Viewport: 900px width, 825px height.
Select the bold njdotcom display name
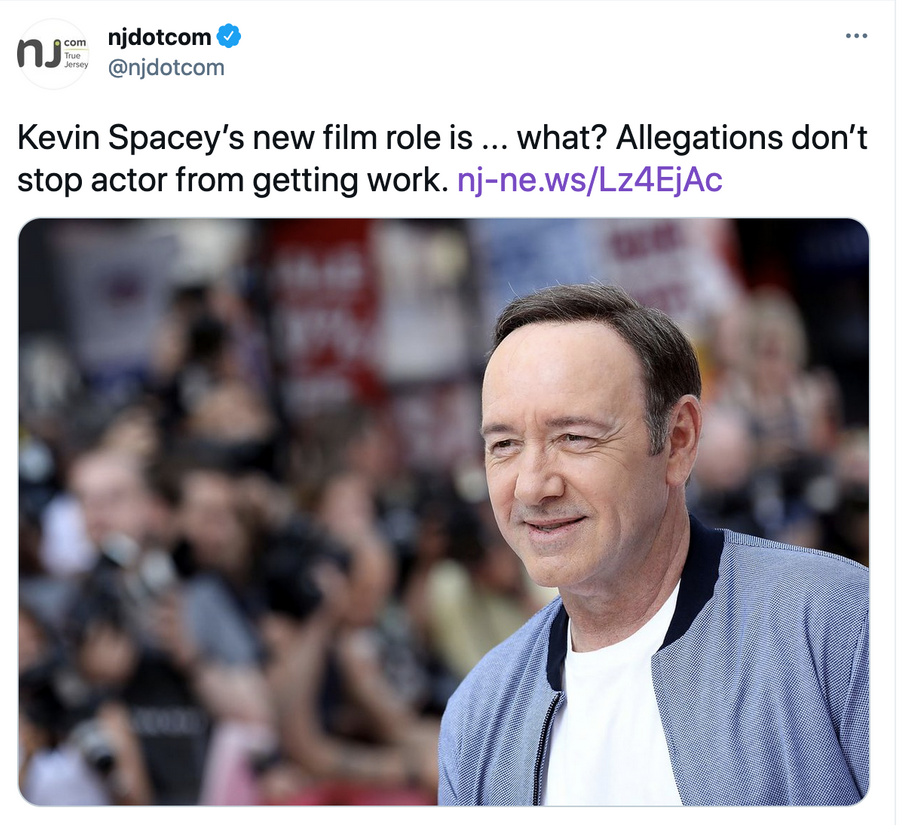(160, 37)
